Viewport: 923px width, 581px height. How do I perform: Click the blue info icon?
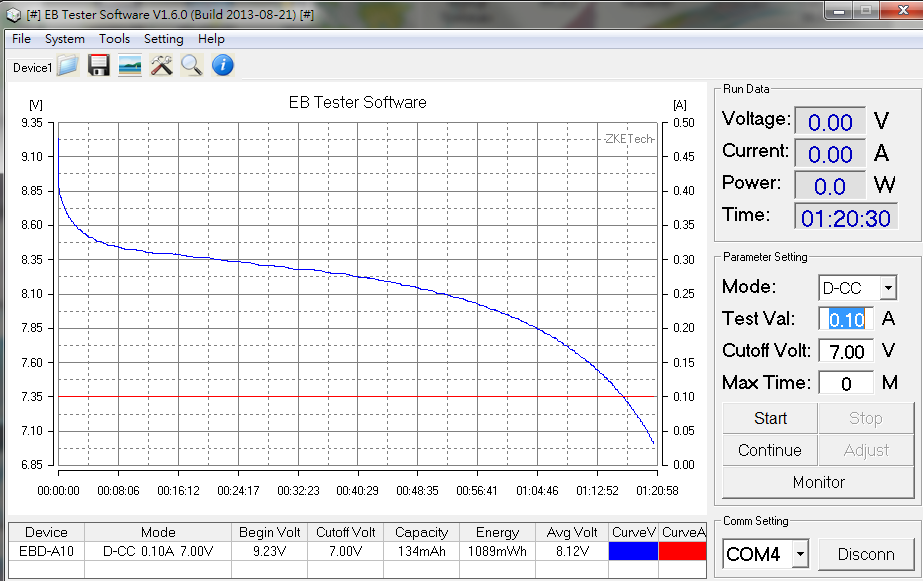coord(222,66)
